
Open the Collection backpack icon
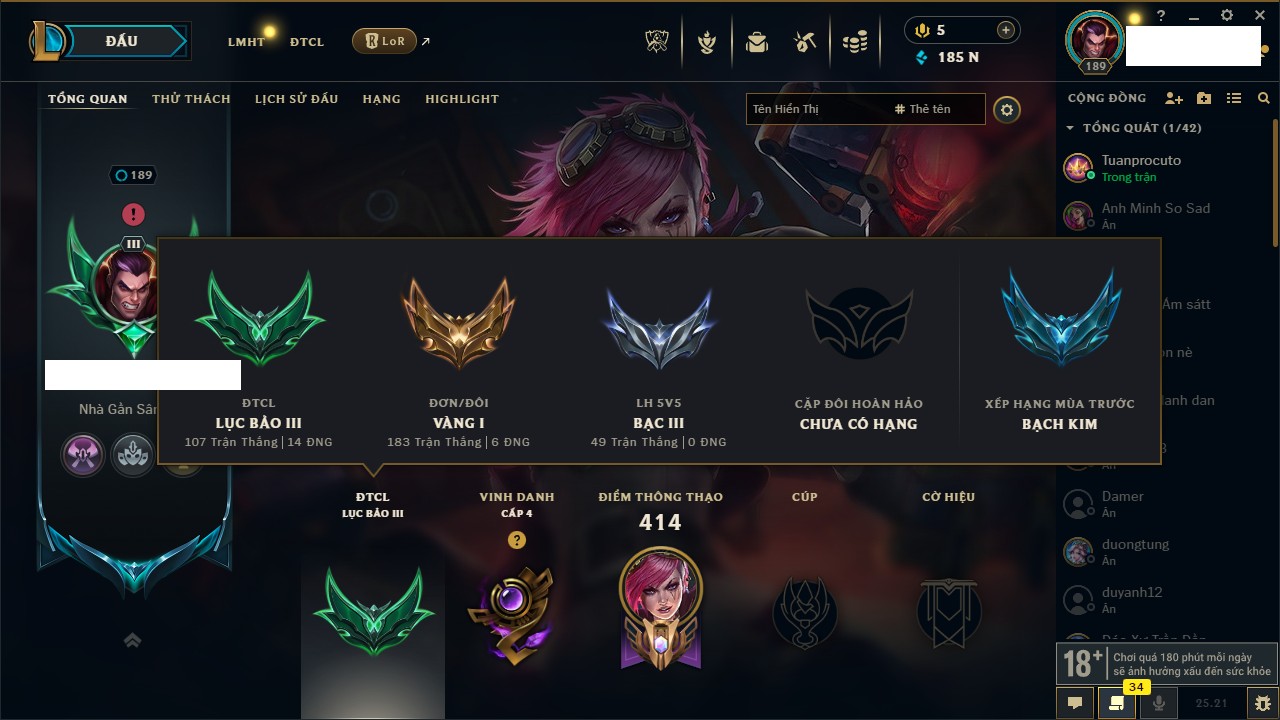point(756,42)
